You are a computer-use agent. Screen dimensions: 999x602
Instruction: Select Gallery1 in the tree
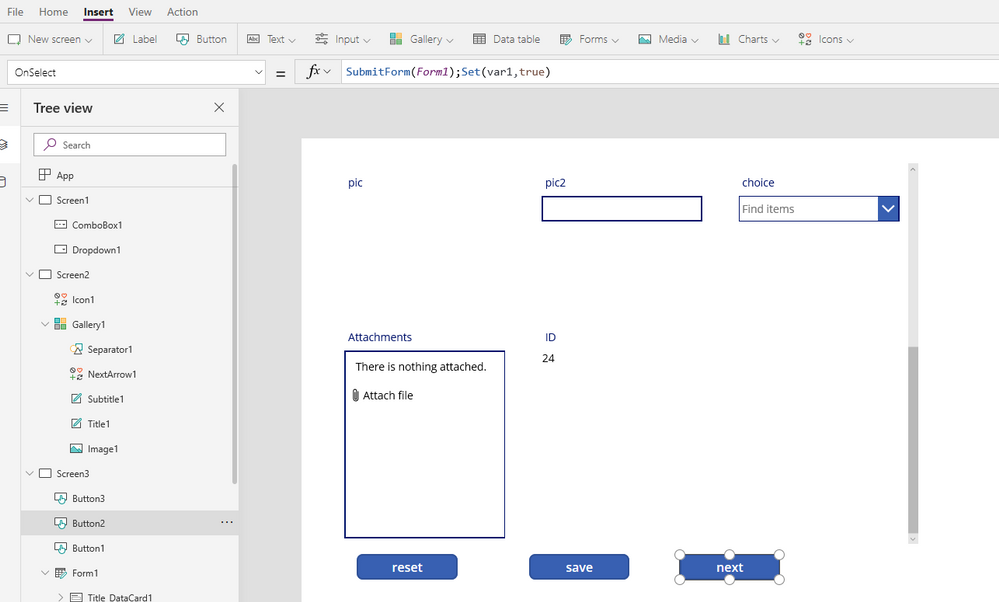89,324
